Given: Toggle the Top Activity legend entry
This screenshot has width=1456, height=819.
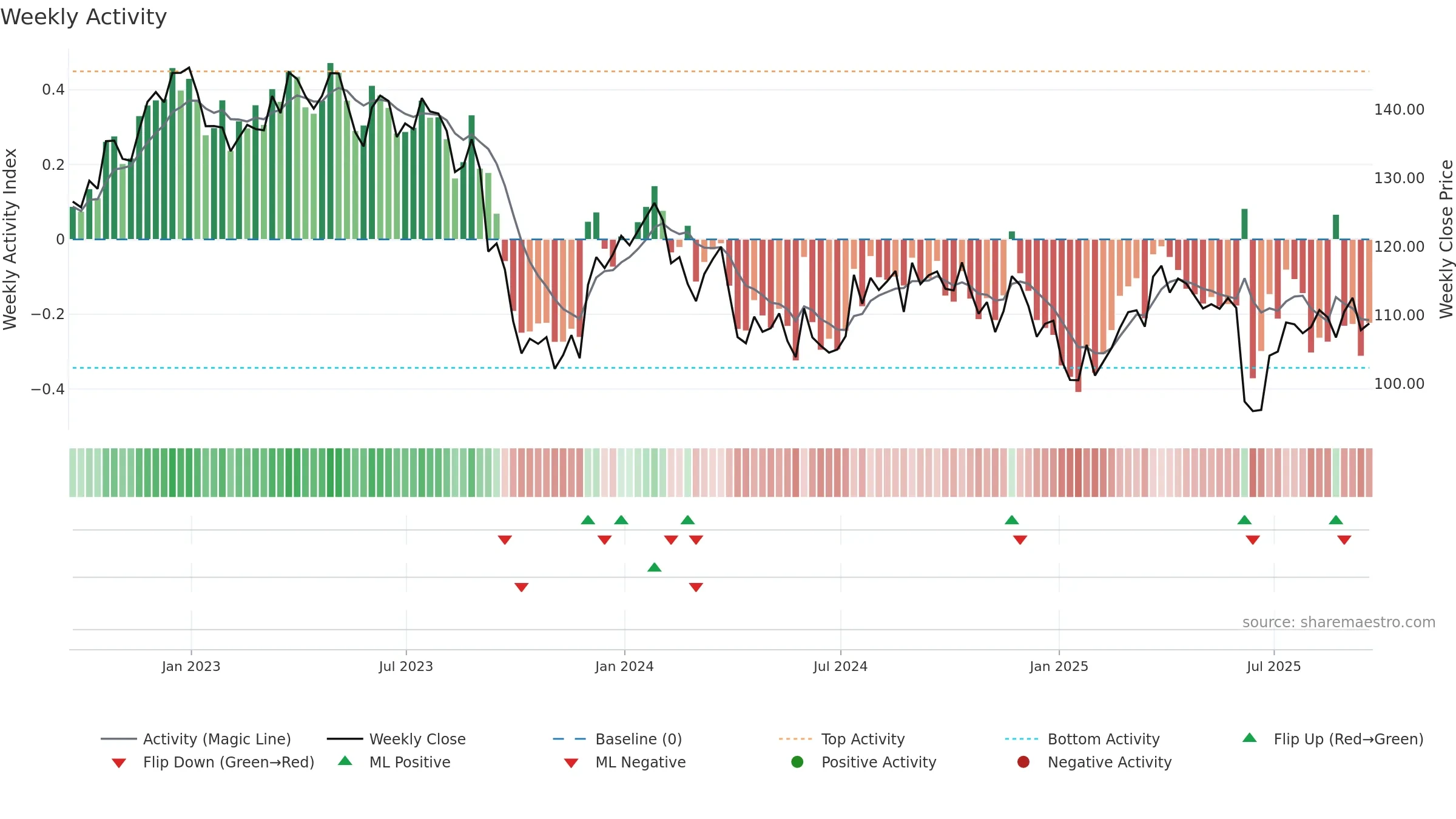Looking at the screenshot, I should (x=841, y=739).
